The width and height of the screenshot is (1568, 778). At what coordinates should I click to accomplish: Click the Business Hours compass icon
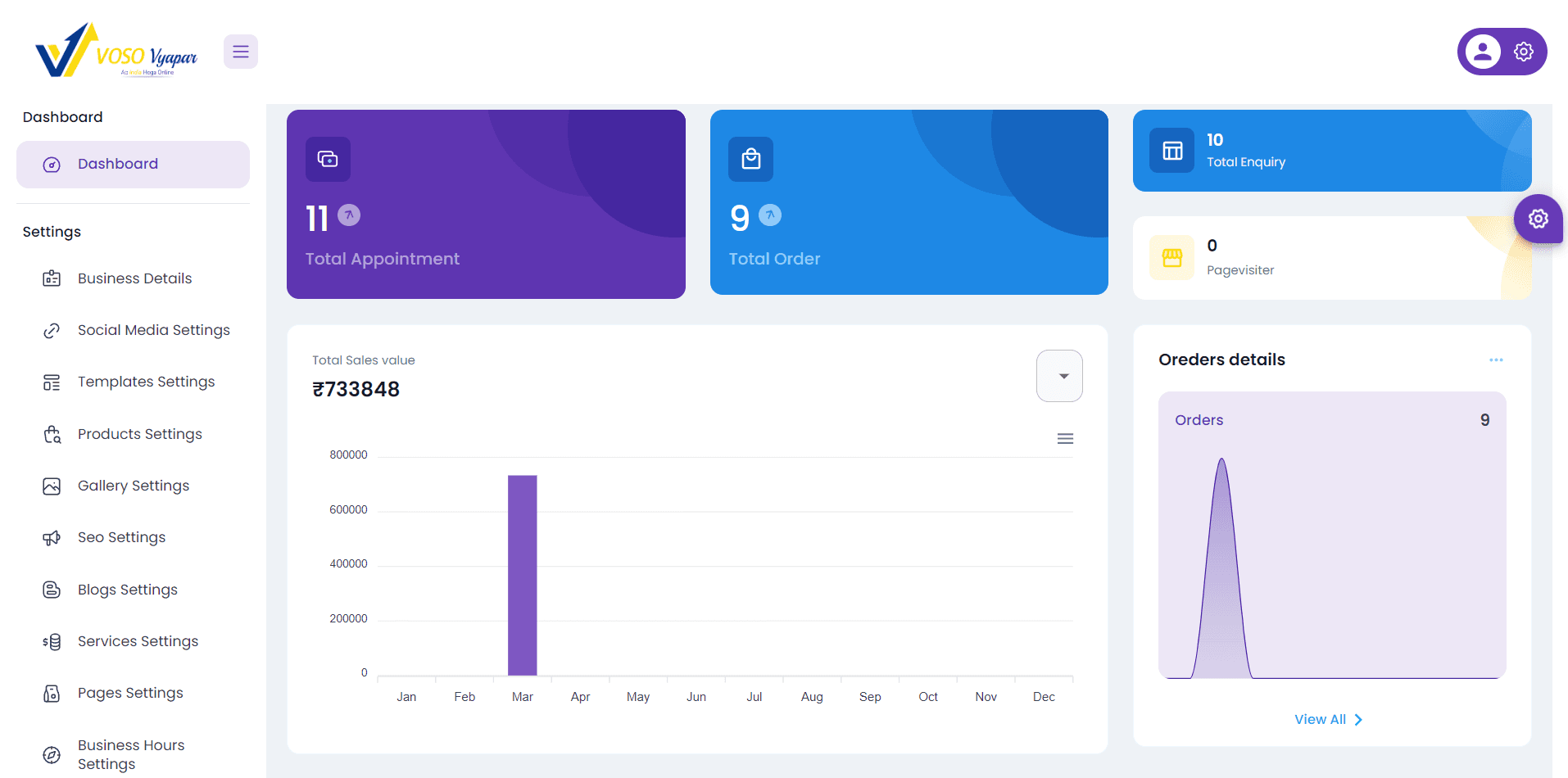click(x=52, y=755)
